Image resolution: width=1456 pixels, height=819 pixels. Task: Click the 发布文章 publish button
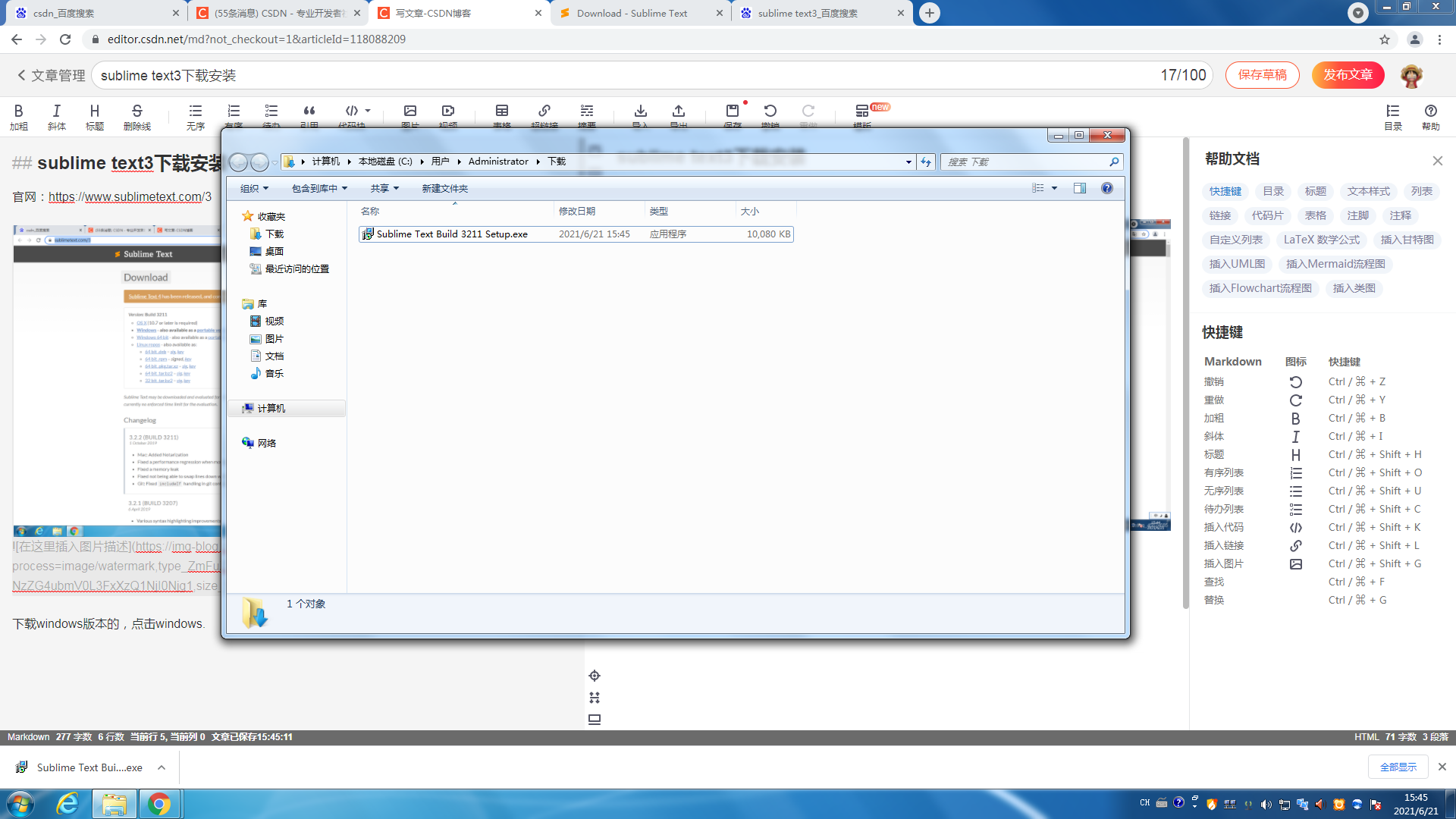coord(1348,75)
